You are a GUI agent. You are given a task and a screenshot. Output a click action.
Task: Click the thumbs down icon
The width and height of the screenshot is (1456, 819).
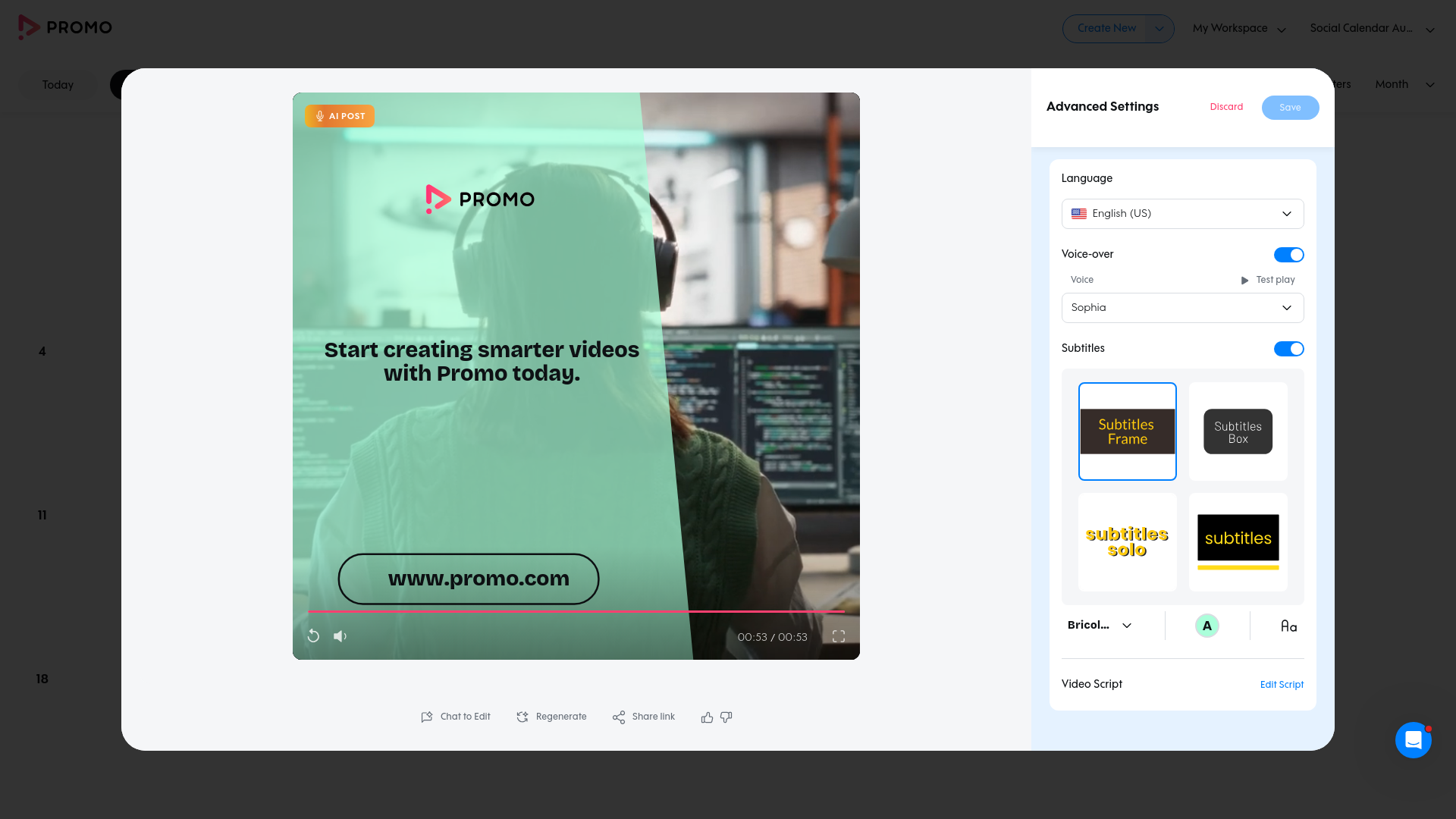coord(726,717)
